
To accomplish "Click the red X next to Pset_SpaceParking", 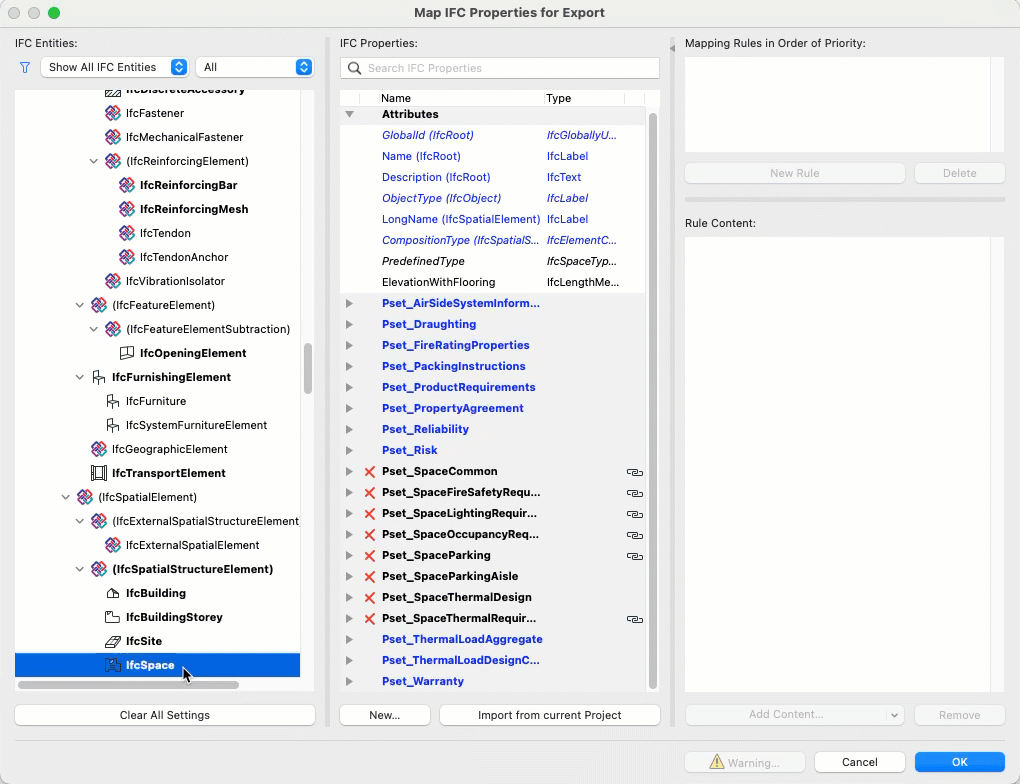I will [370, 555].
